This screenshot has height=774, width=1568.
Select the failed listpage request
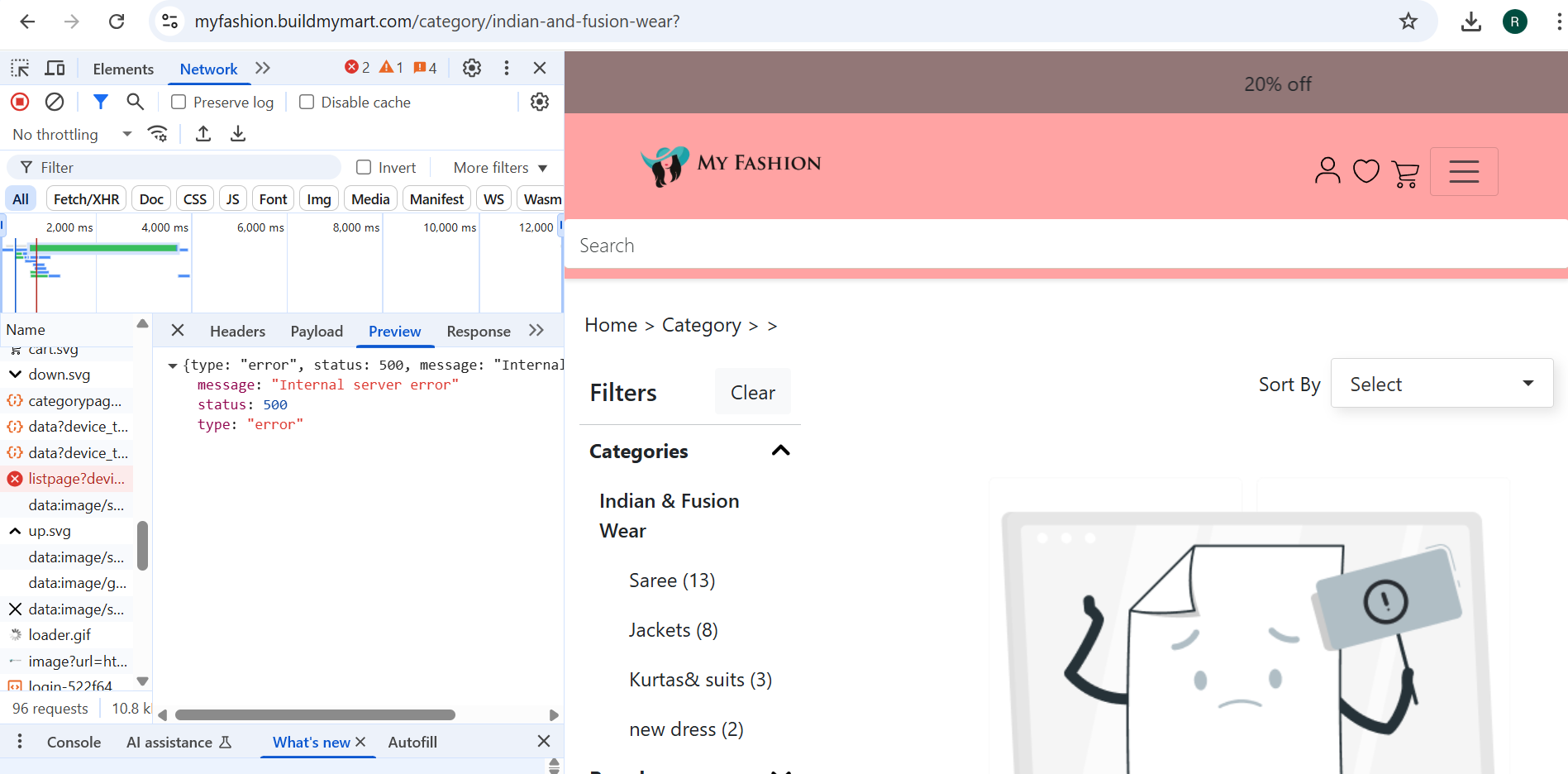point(67,479)
